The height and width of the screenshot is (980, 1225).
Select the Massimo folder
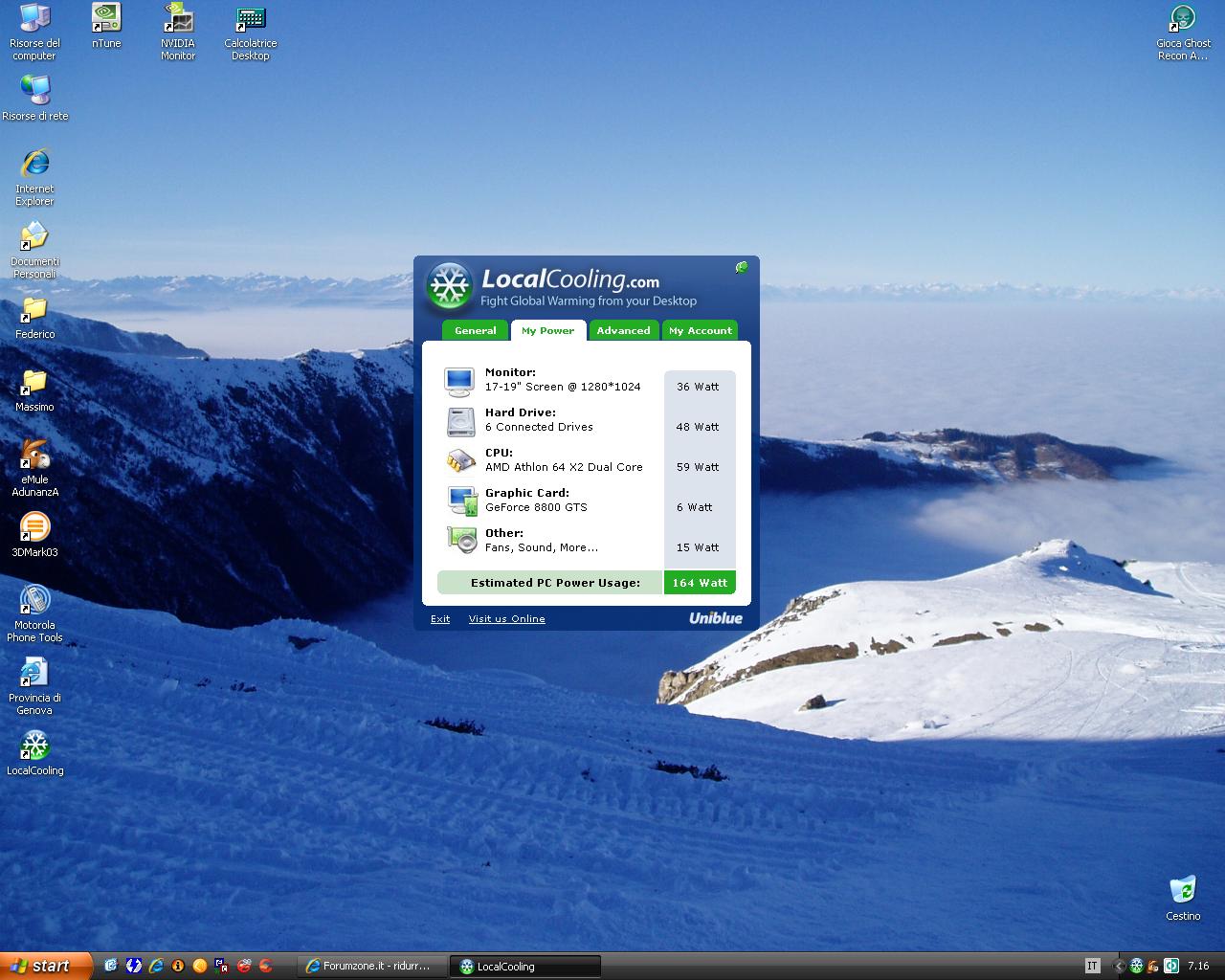click(x=34, y=390)
